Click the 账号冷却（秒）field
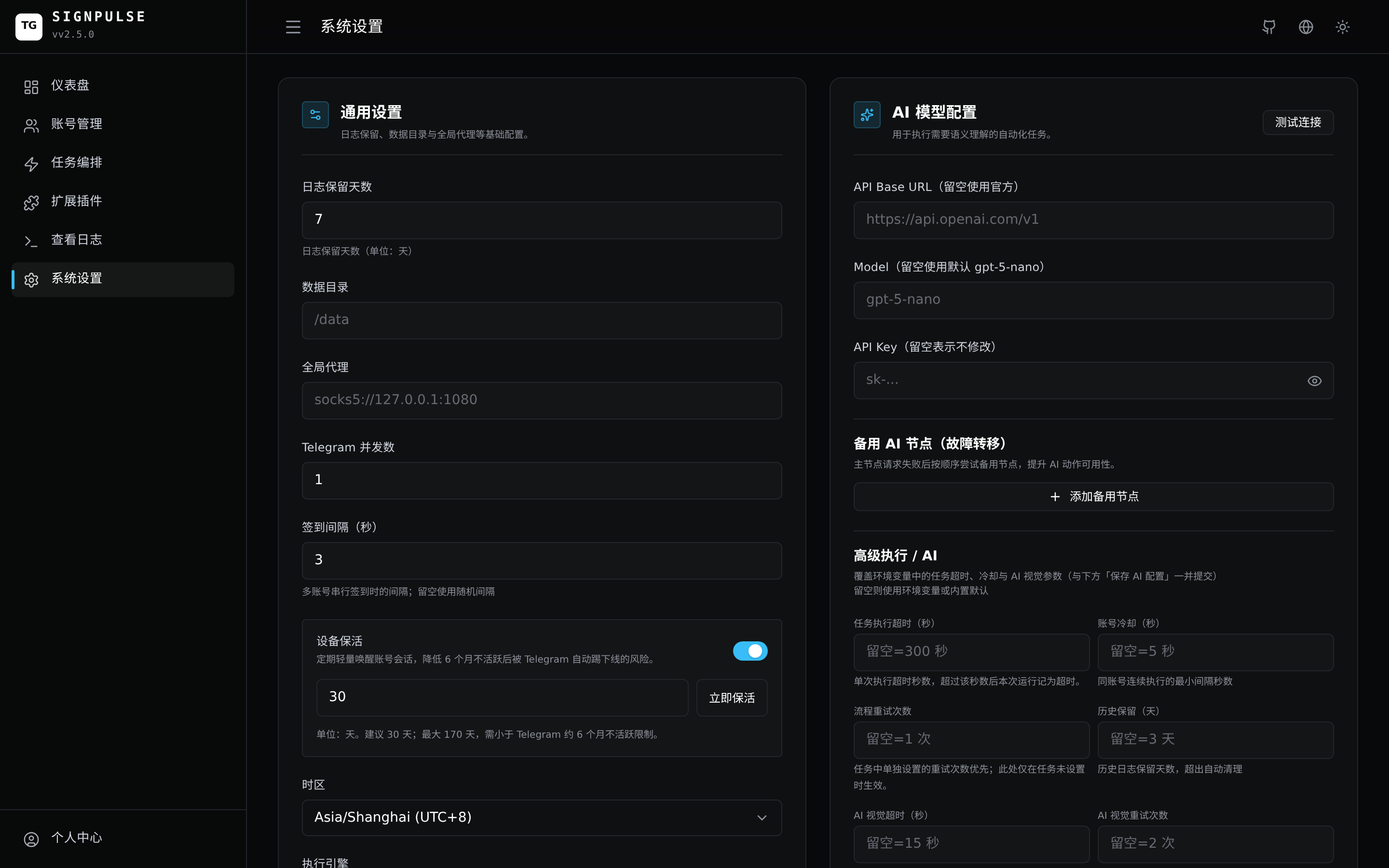The height and width of the screenshot is (868, 1389). (1215, 652)
